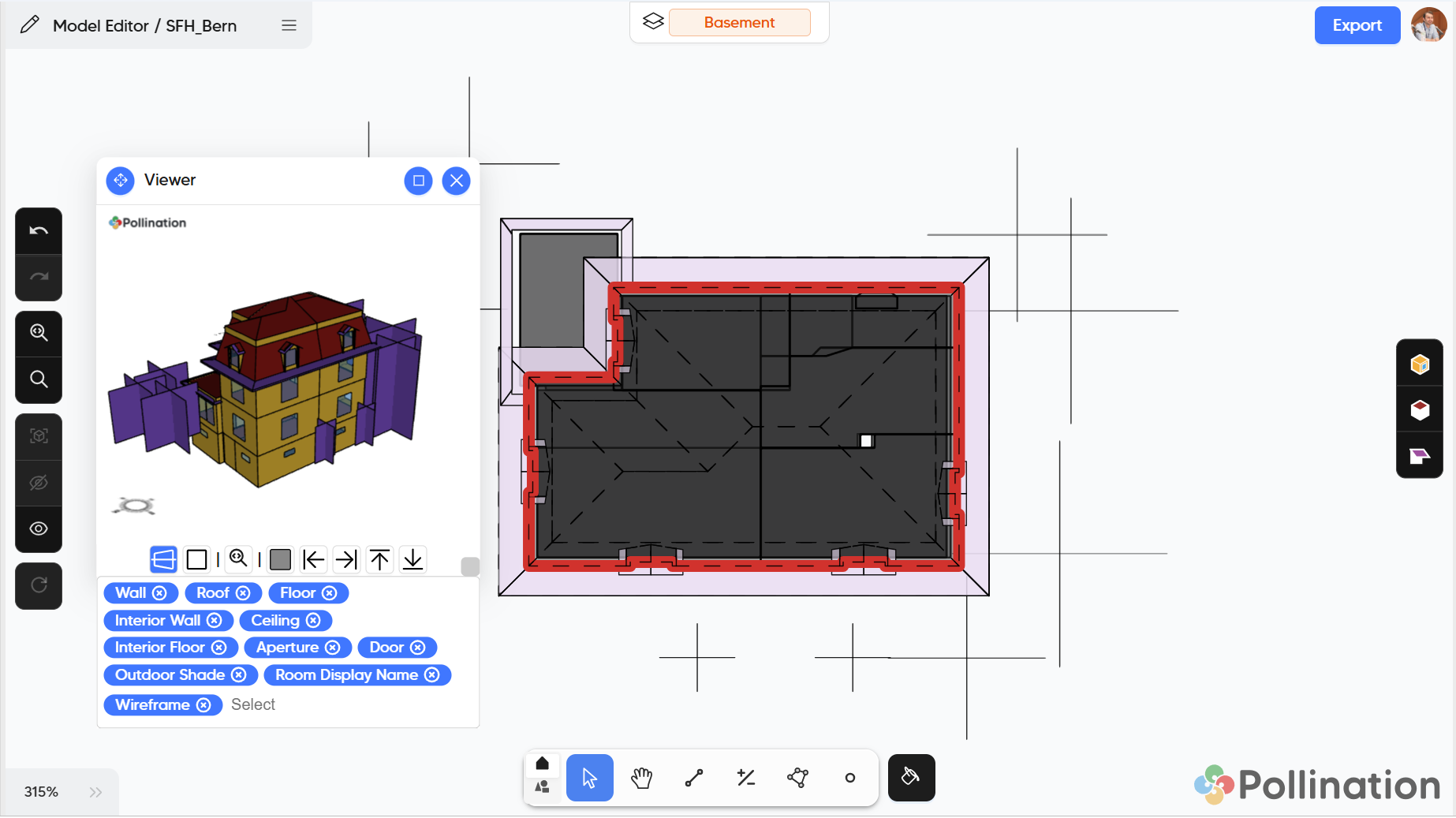Select the draw line tool

click(694, 778)
